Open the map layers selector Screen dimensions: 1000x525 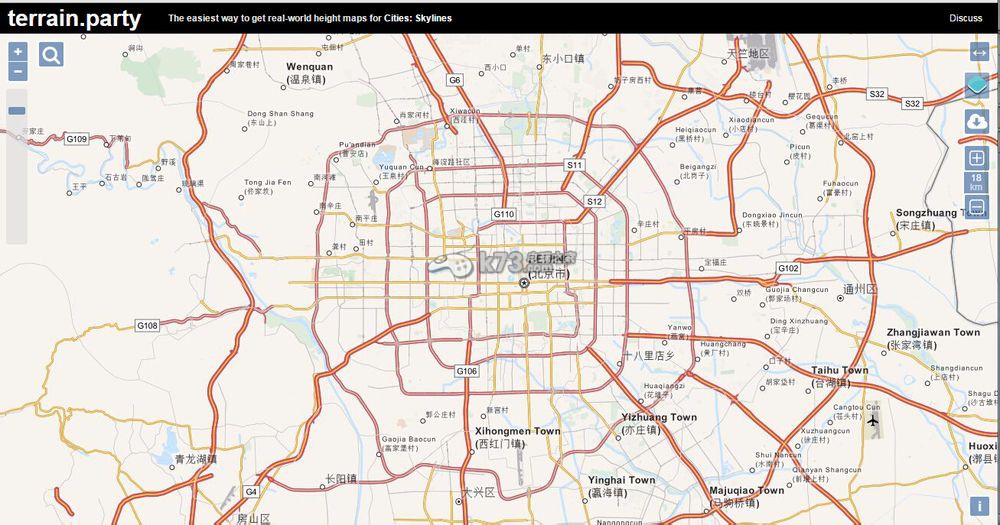[x=977, y=86]
